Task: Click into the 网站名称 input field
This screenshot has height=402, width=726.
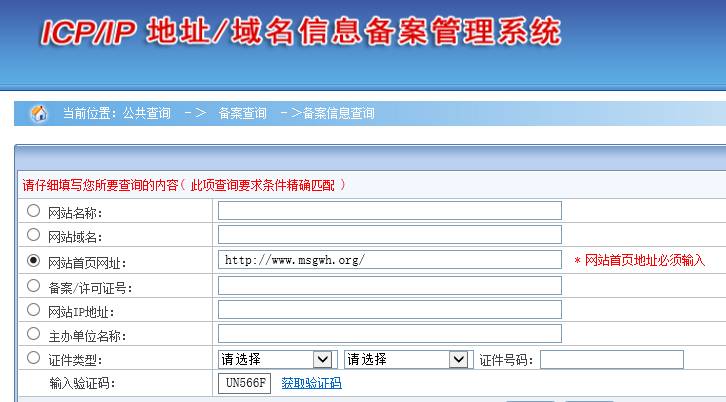Action: [390, 211]
